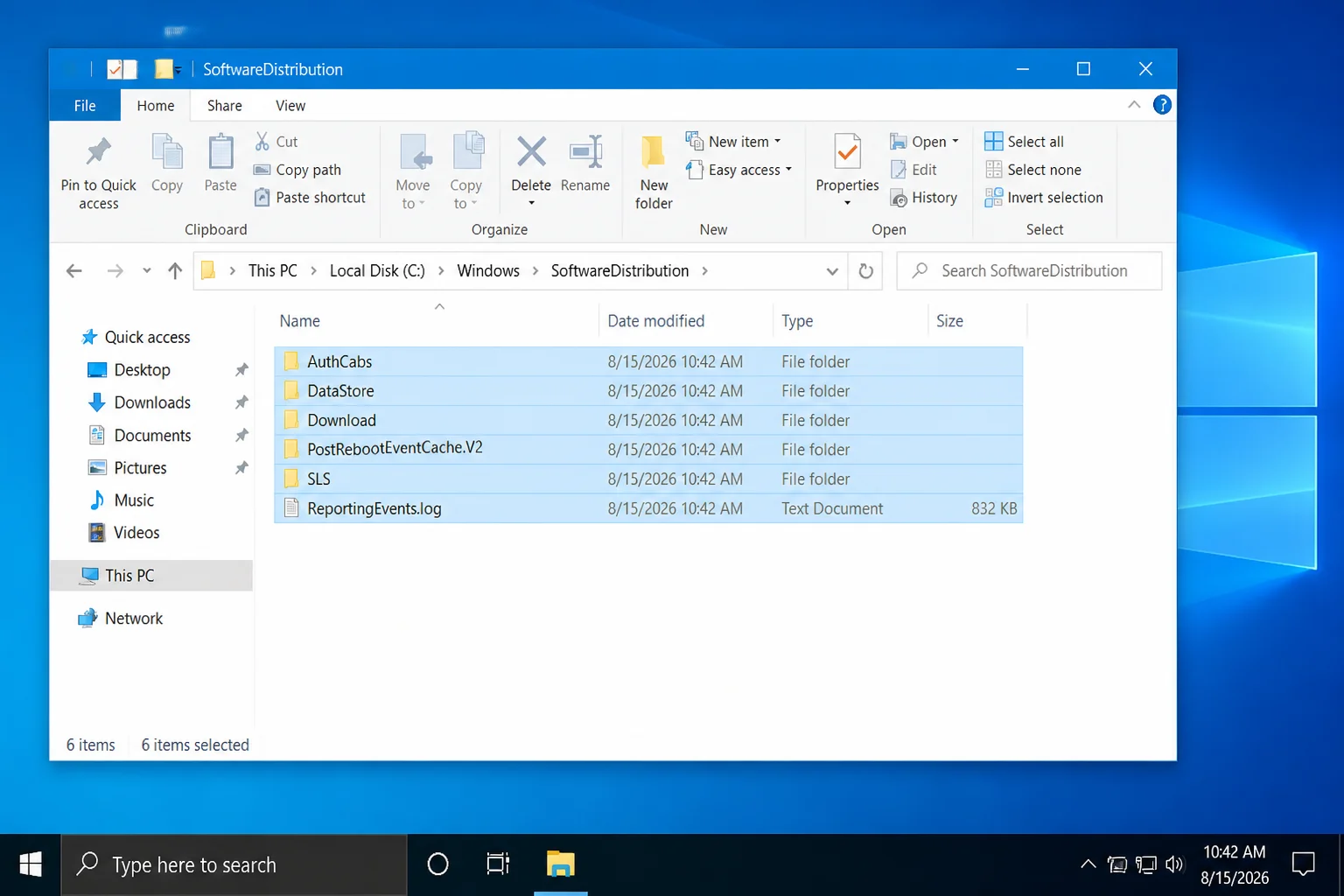Select the AuthCabs folder
Image resolution: width=1344 pixels, height=896 pixels.
[x=648, y=361]
